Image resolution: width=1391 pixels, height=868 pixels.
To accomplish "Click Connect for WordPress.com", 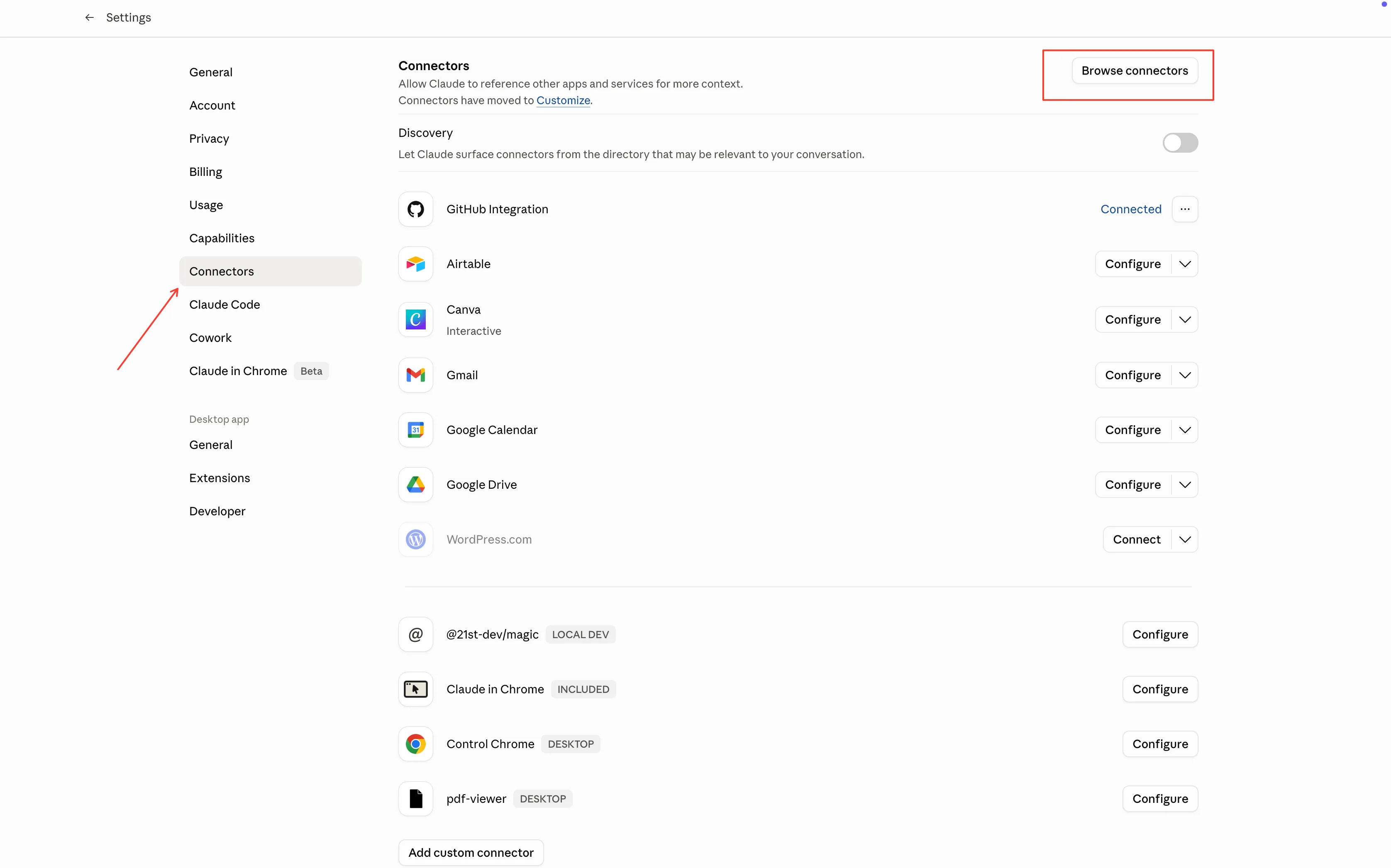I will (1137, 540).
